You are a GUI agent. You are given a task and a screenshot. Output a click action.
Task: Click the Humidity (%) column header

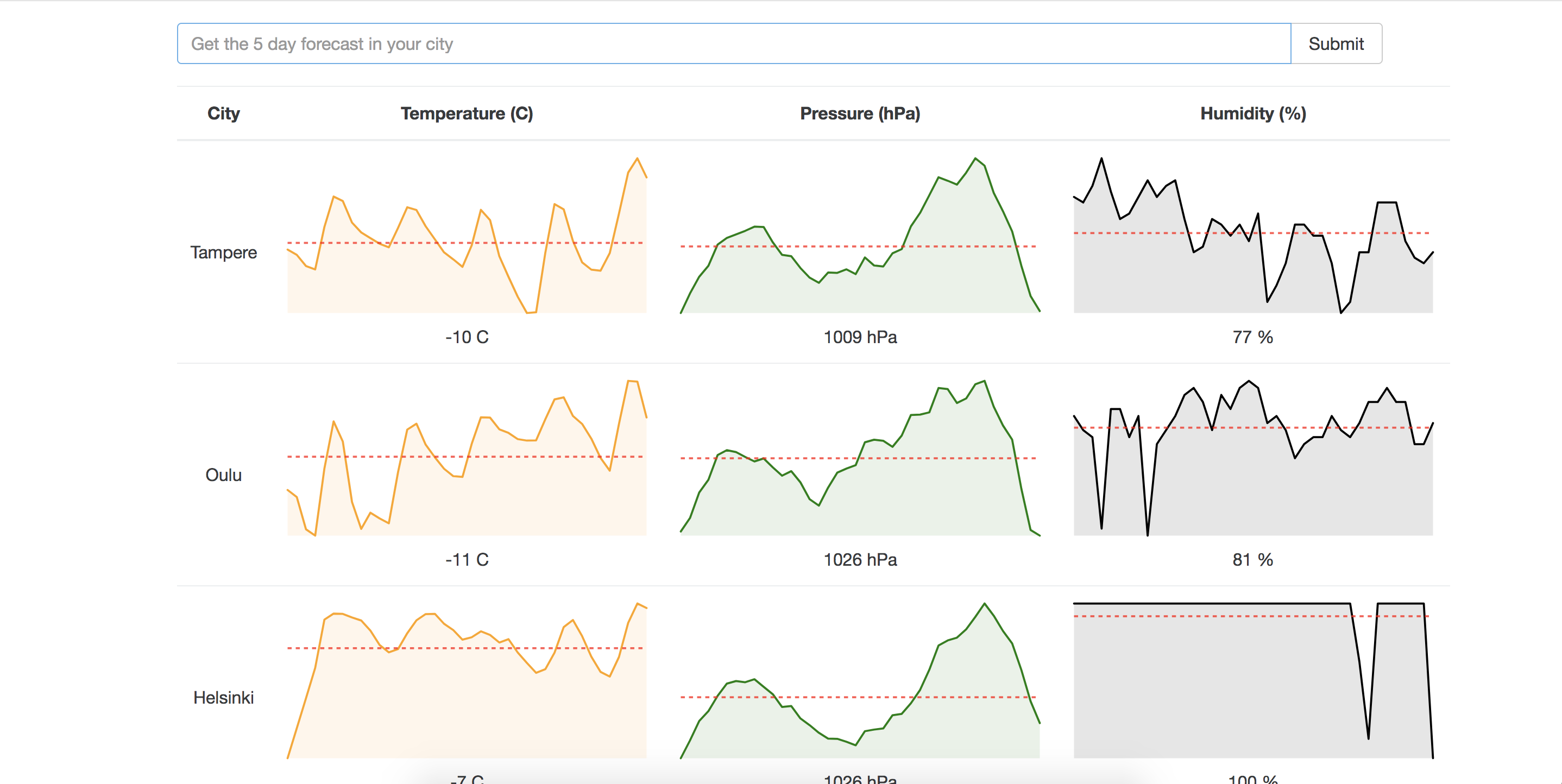point(1253,113)
